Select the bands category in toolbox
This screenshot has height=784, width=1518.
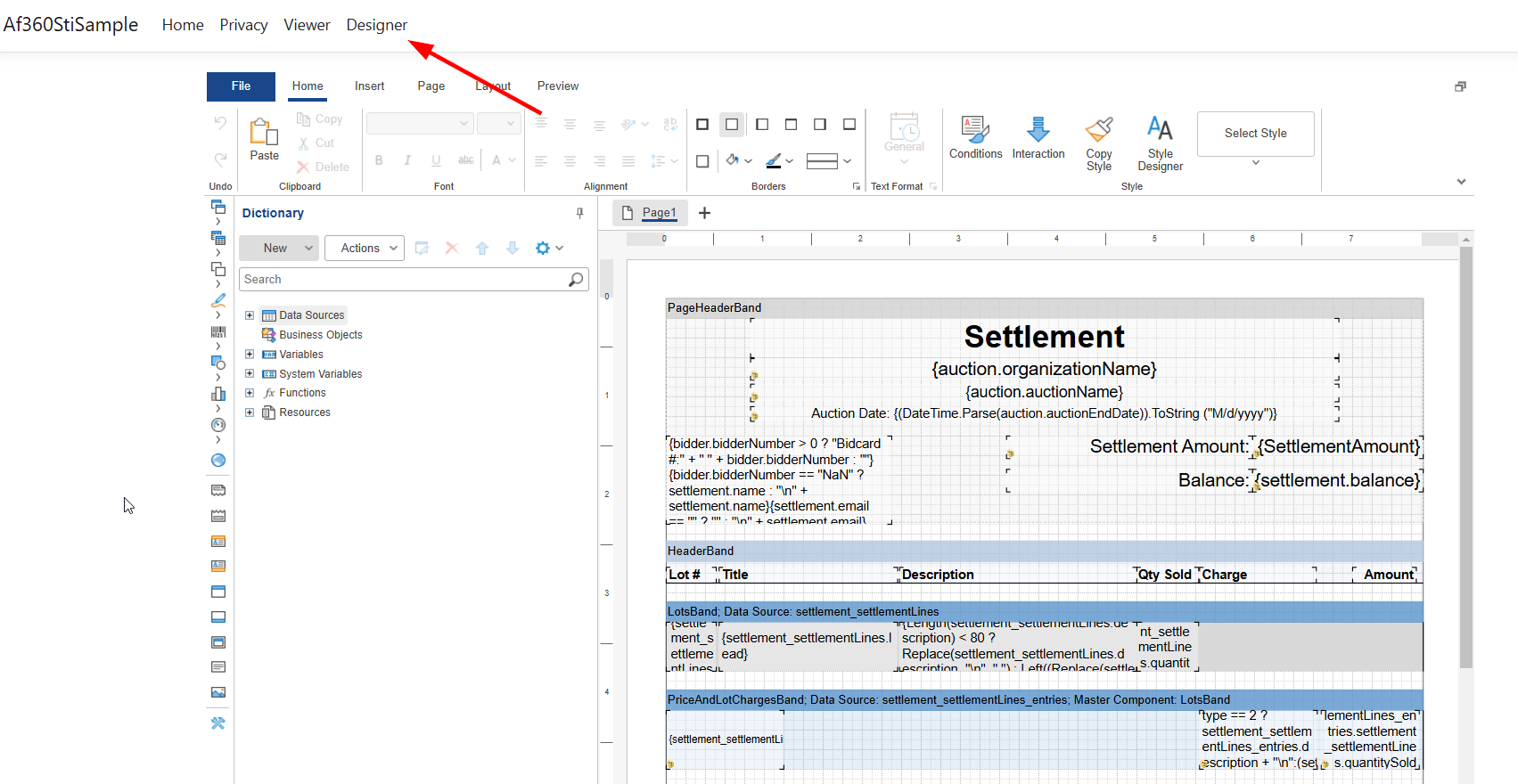coord(218,207)
